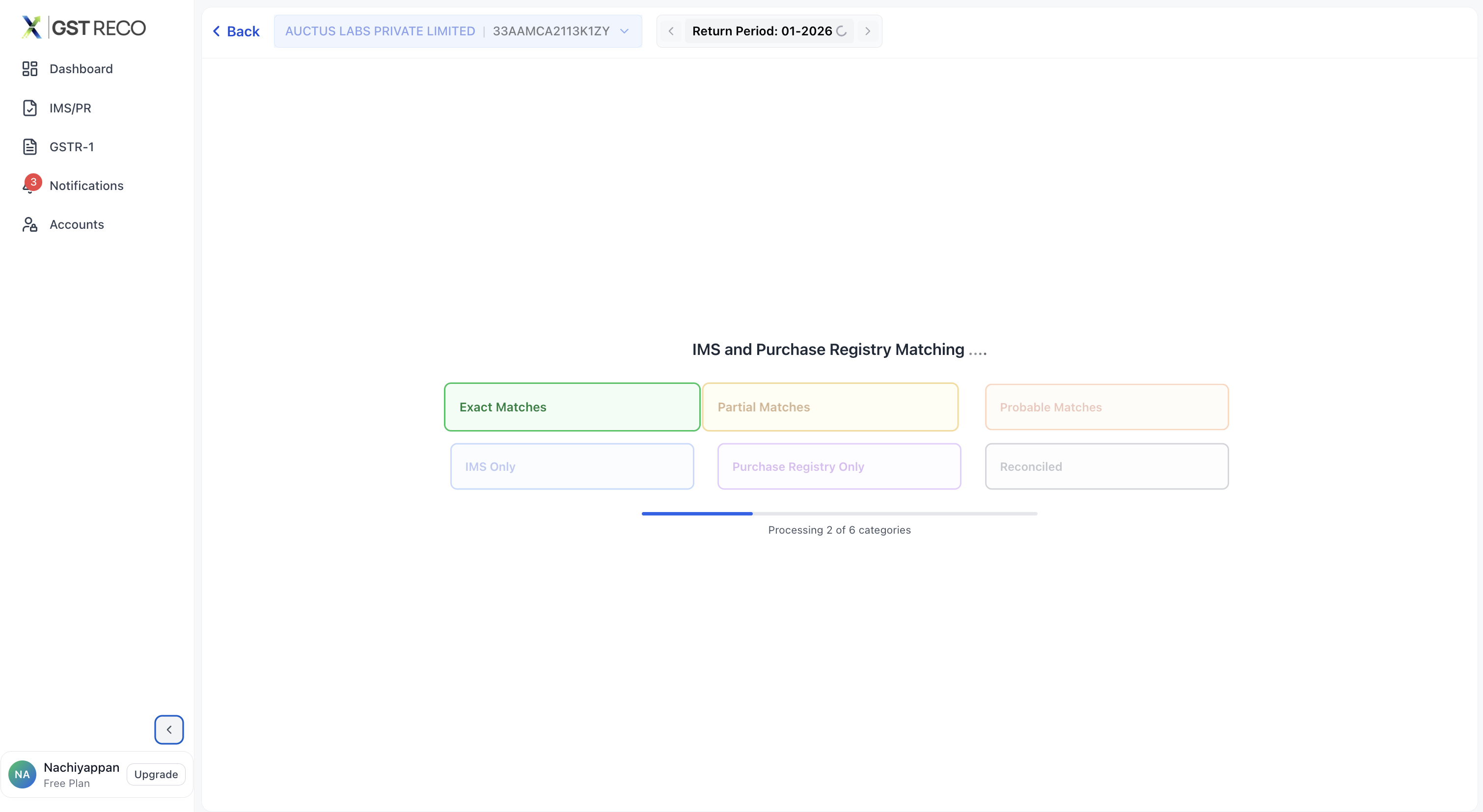The height and width of the screenshot is (812, 1483).
Task: Collapse the sidebar with chevron button
Action: click(x=169, y=729)
